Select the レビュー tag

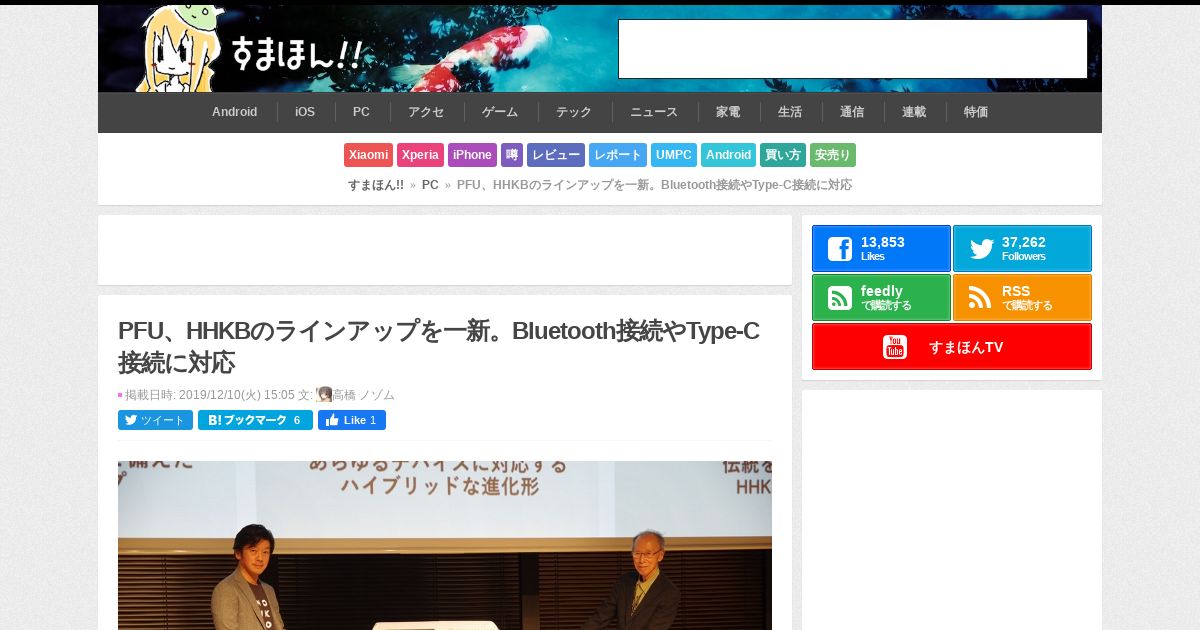pyautogui.click(x=556, y=155)
